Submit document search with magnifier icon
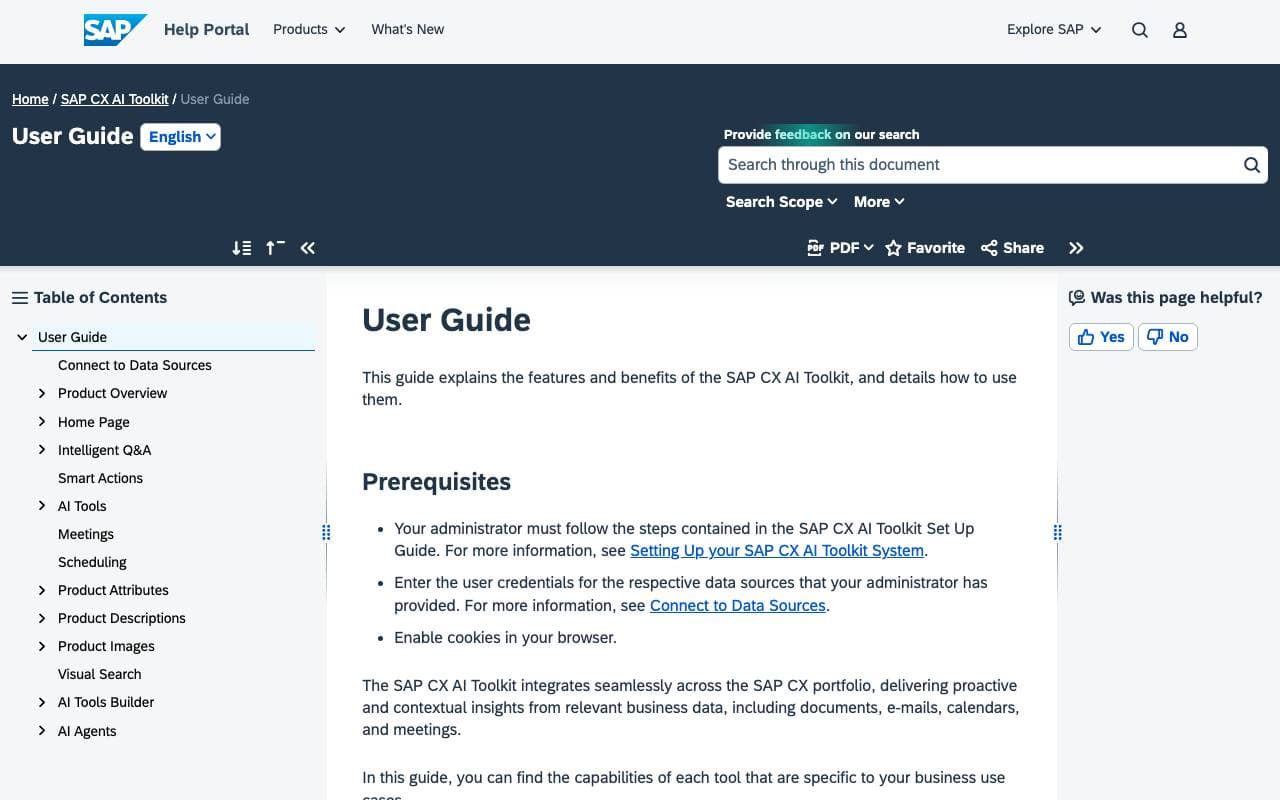Screen dimensions: 1280x800 click(1251, 165)
